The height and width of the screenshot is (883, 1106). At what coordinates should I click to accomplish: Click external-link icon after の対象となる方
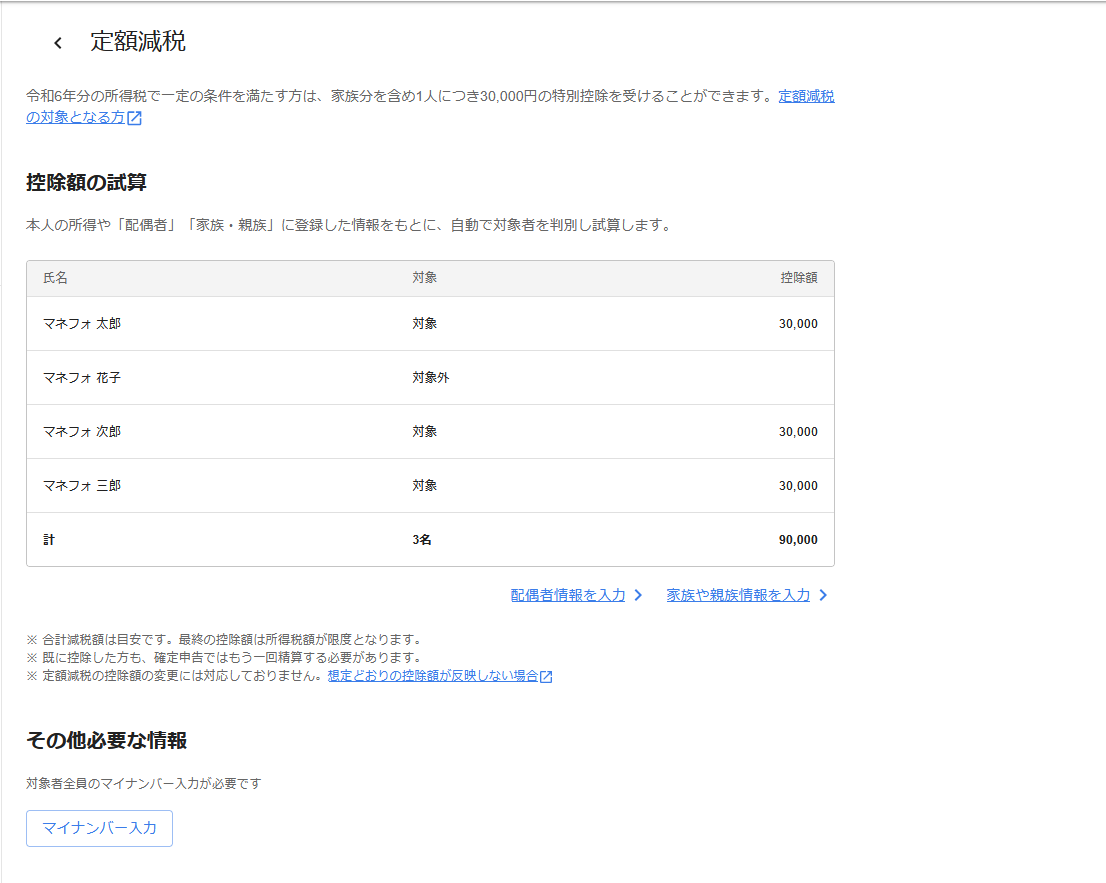tap(134, 118)
